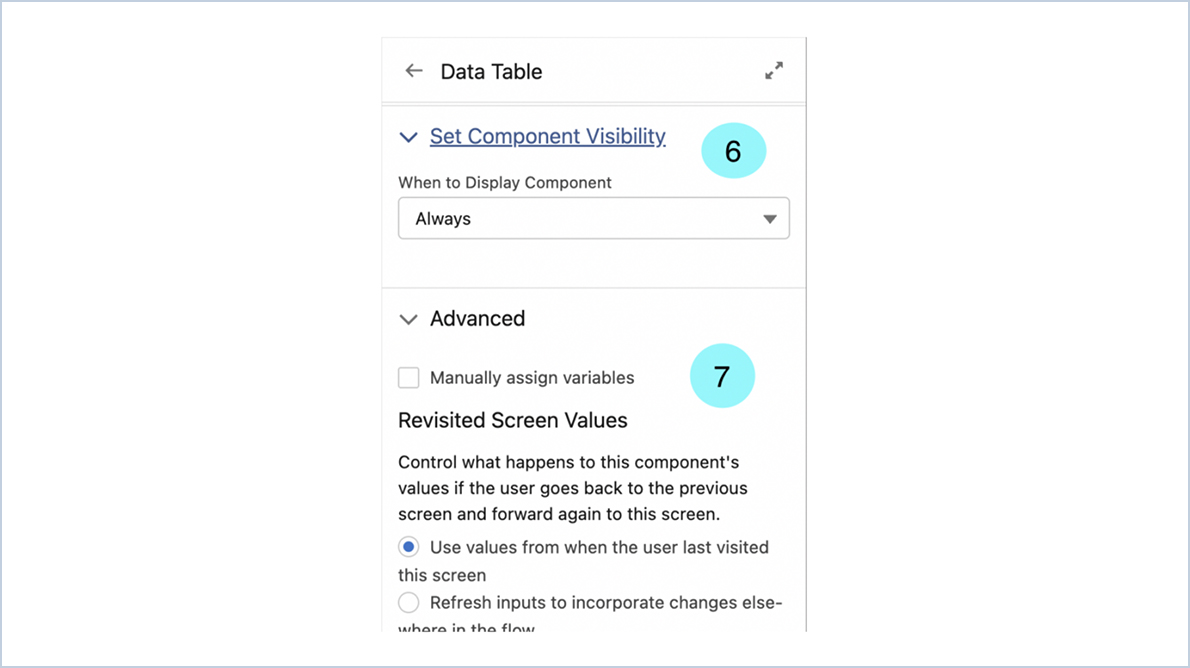
Task: Enable the Manually assign variables checkbox
Action: pos(408,377)
